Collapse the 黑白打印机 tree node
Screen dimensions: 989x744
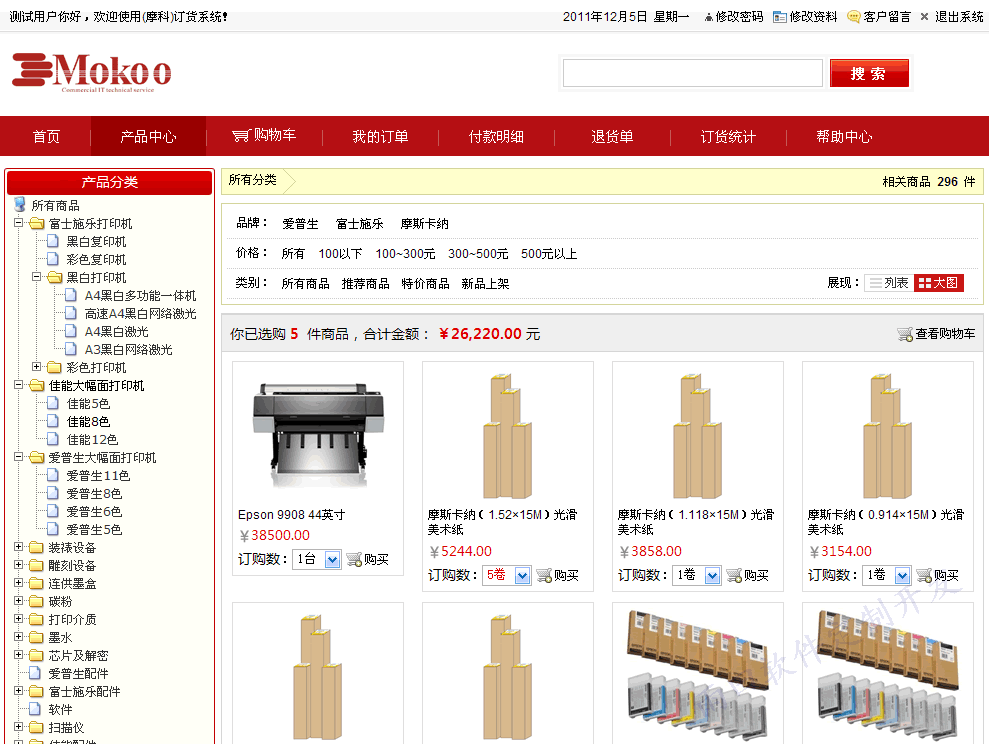[37, 277]
